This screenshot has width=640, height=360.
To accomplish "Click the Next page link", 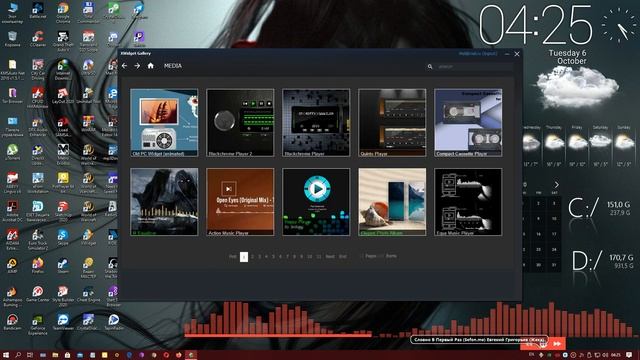I will pos(330,257).
